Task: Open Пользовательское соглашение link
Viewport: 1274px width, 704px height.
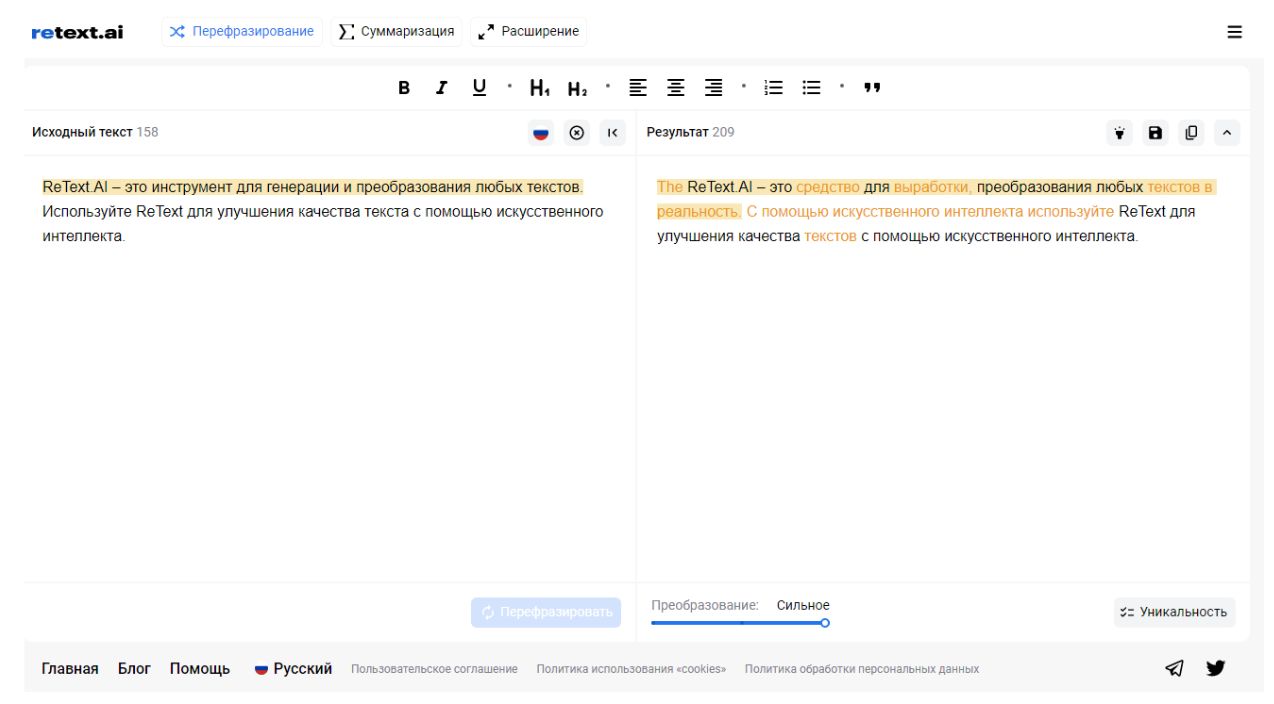Action: (x=434, y=669)
